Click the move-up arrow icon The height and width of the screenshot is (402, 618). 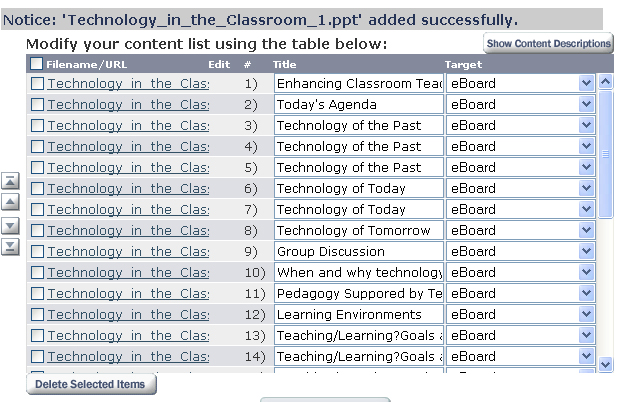(x=10, y=202)
